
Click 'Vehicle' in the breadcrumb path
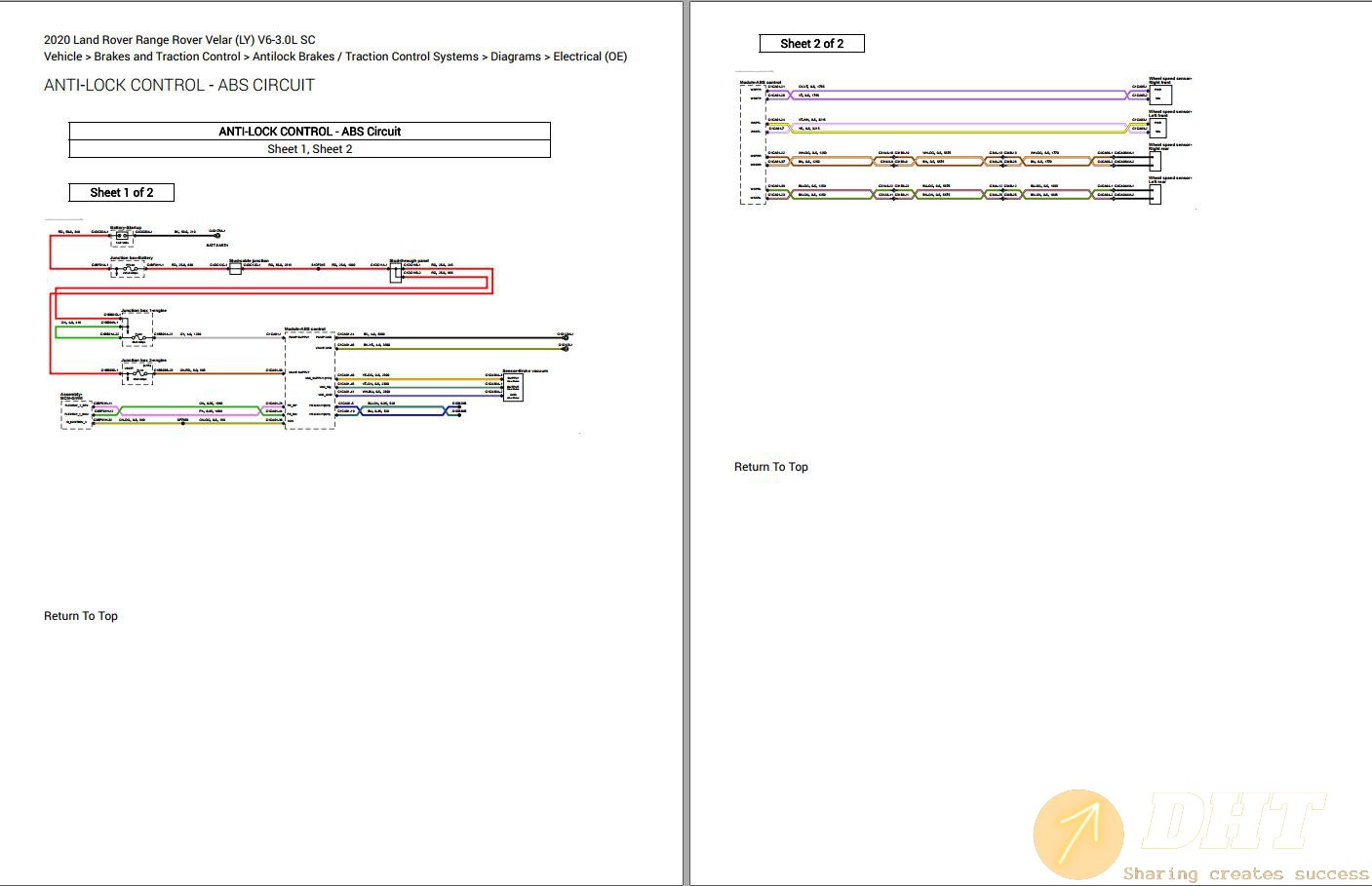coord(63,57)
